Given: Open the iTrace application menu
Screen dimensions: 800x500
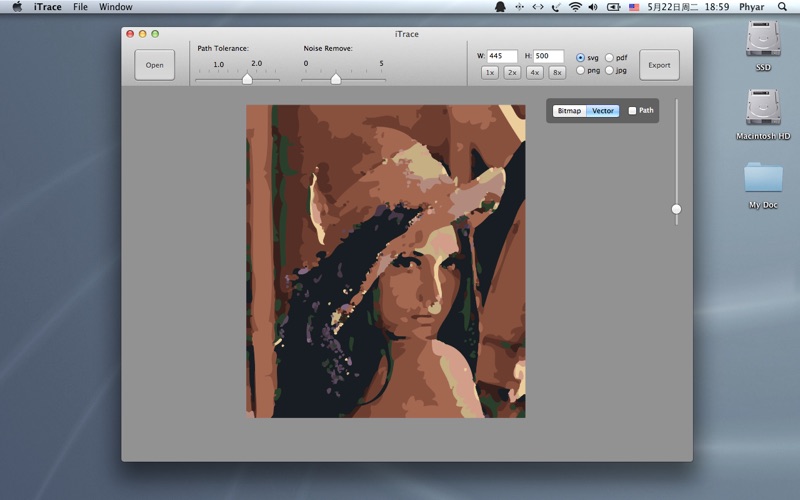Looking at the screenshot, I should pos(47,7).
